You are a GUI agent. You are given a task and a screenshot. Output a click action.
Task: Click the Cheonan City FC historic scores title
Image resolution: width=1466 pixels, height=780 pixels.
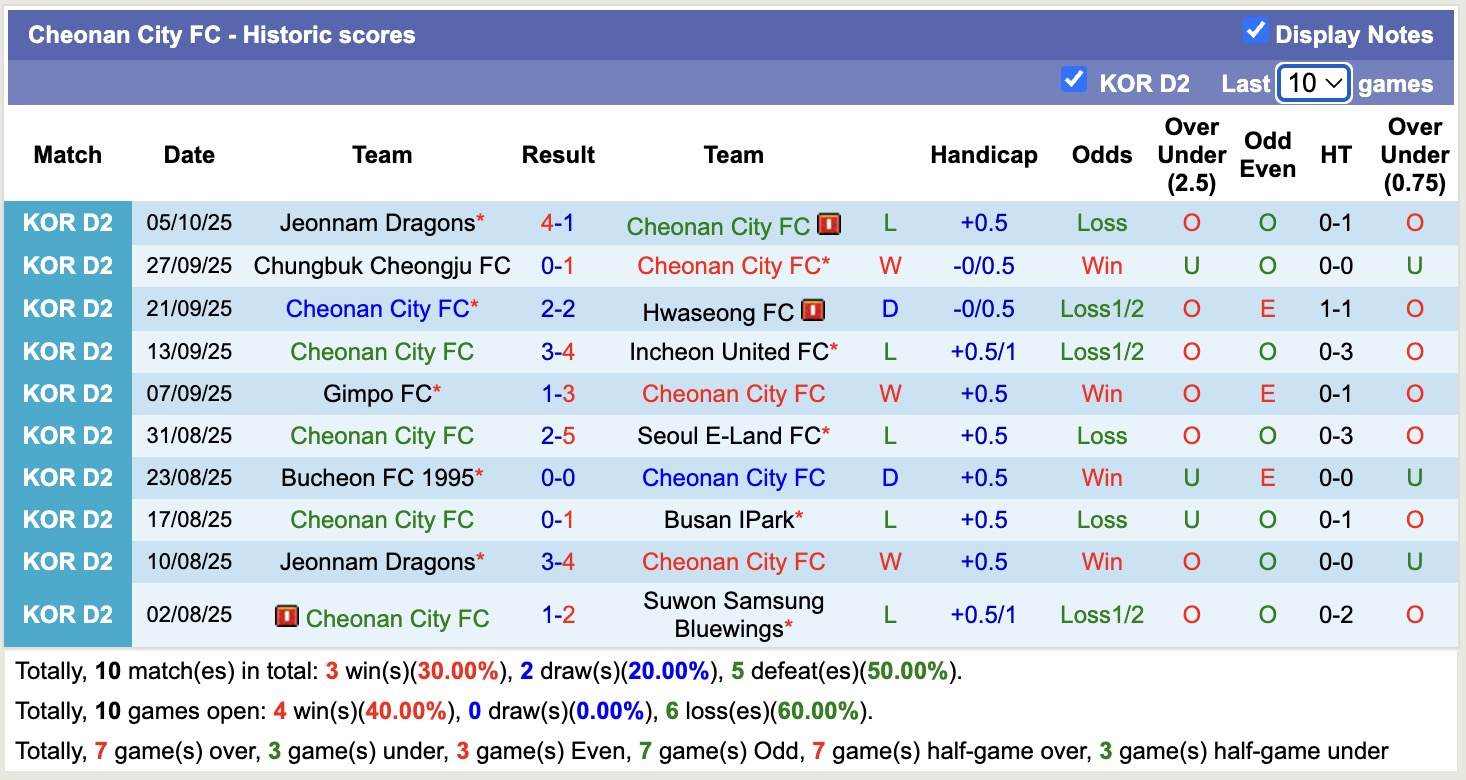click(222, 33)
